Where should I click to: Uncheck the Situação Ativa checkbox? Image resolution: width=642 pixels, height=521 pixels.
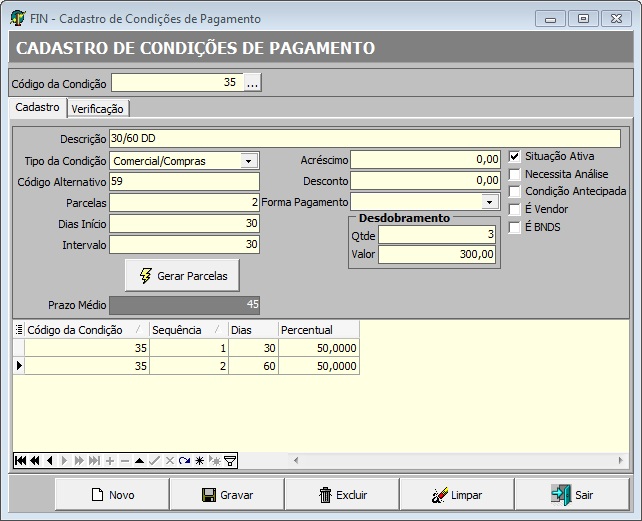[x=515, y=156]
